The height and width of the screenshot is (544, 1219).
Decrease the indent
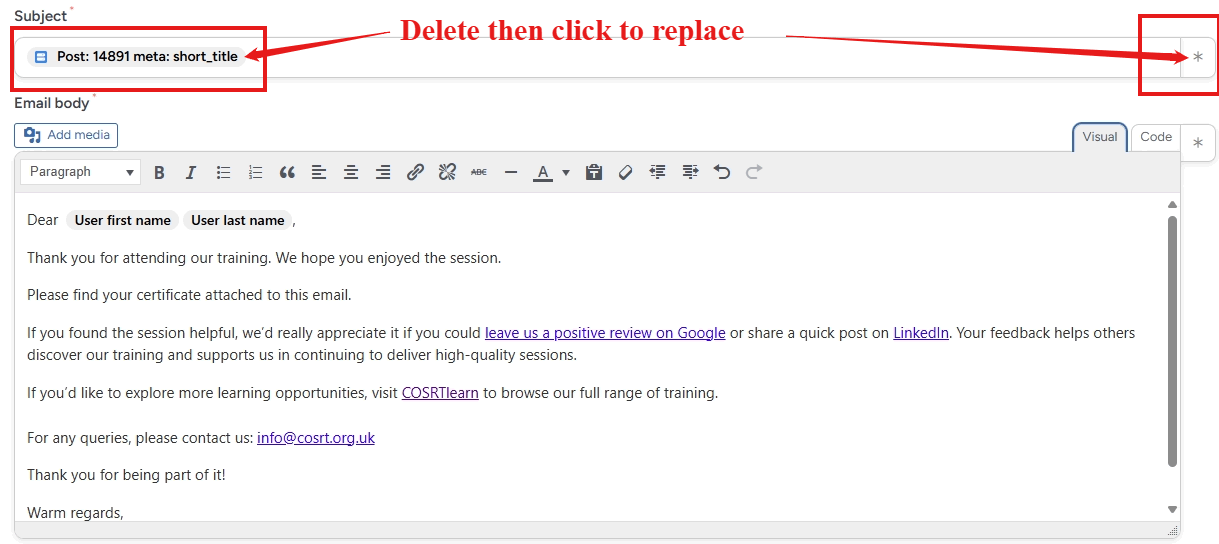(658, 172)
